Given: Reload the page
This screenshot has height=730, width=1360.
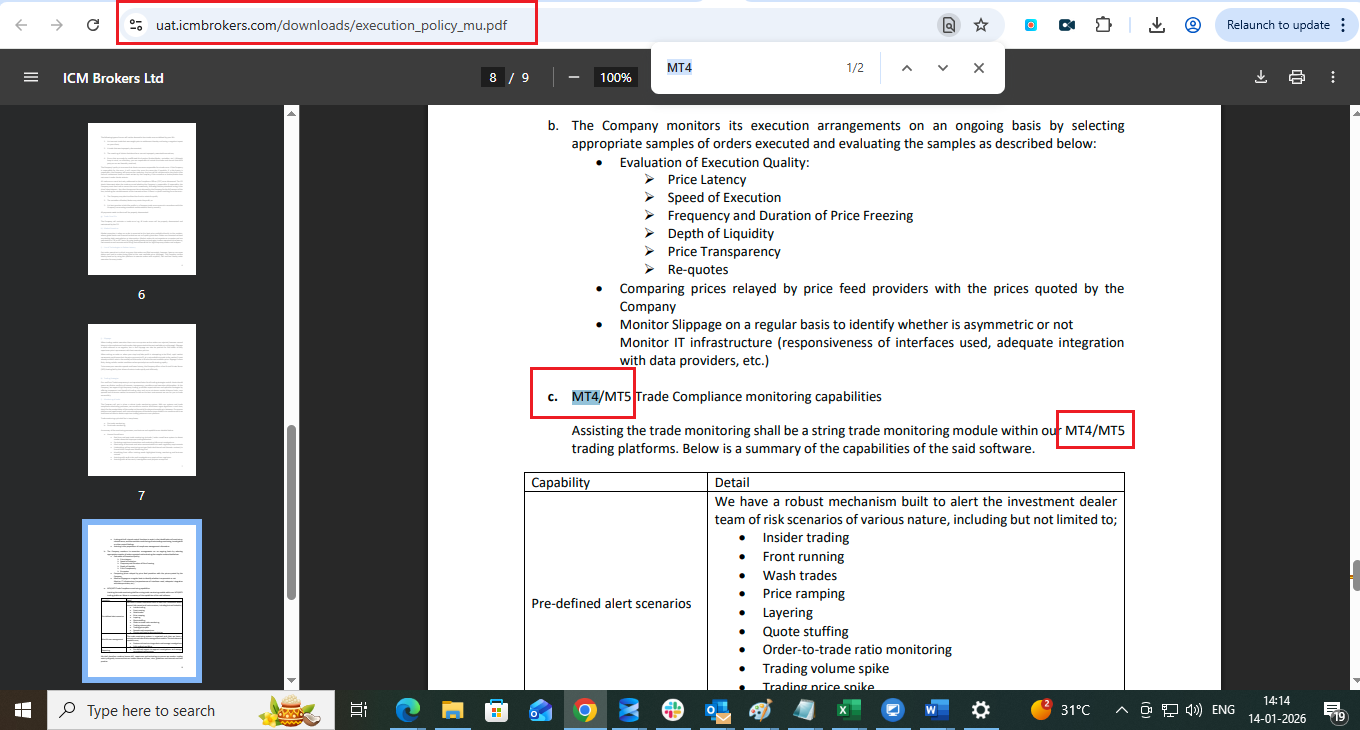Looking at the screenshot, I should (93, 25).
